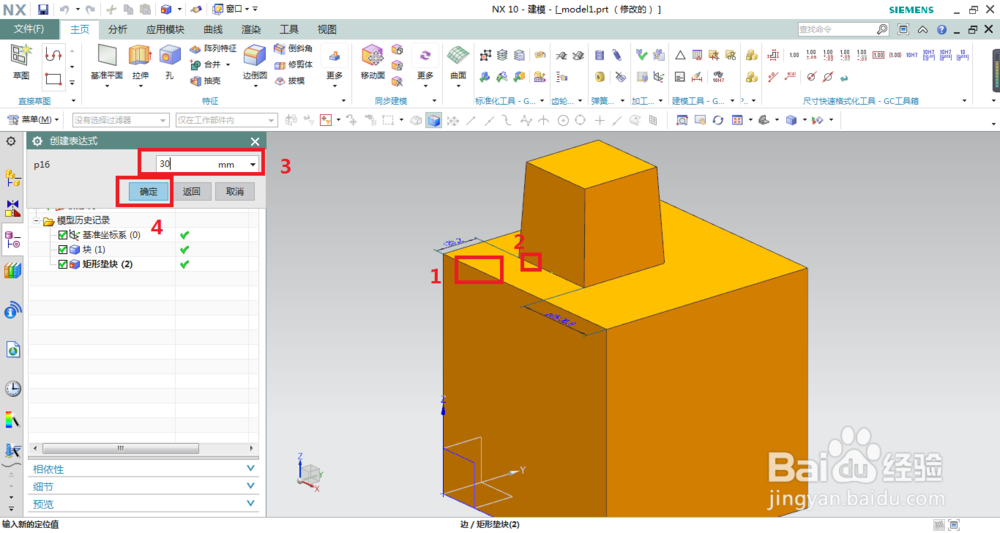
Task: Switch to the 工具 ribbon tab
Action: point(289,29)
